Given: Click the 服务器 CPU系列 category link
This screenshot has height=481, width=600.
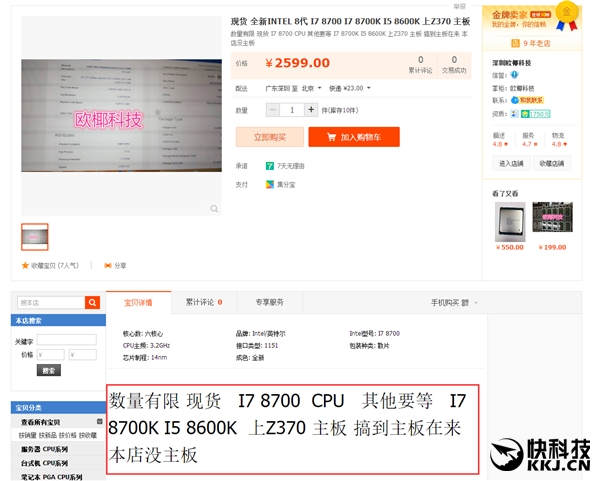Looking at the screenshot, I should coord(44,449).
